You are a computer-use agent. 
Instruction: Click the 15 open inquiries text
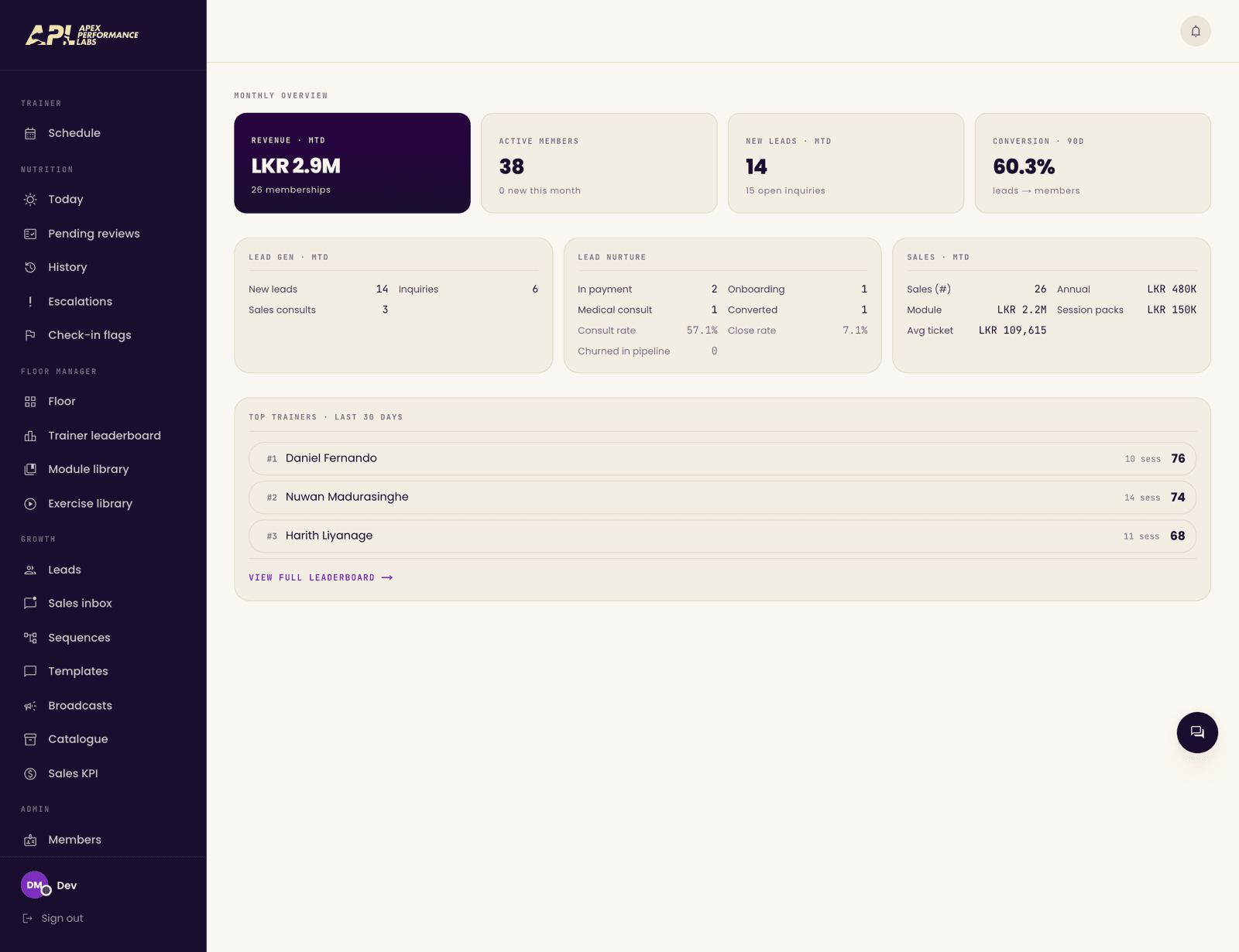coord(785,190)
